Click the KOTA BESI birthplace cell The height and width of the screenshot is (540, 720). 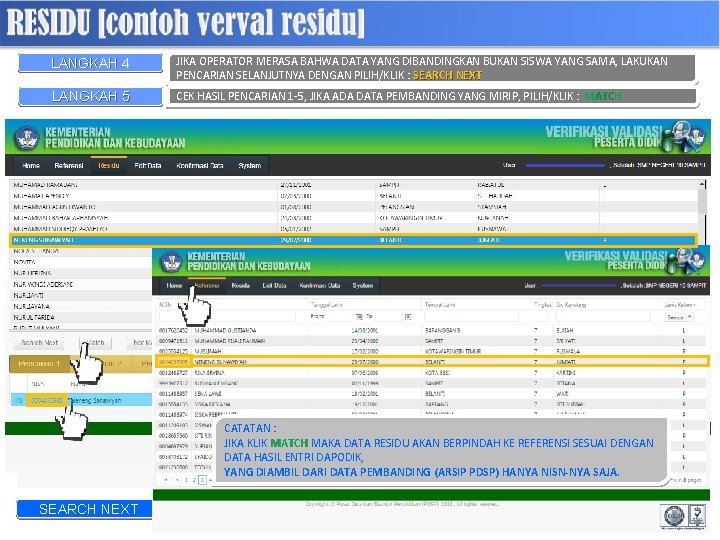pyautogui.click(x=436, y=372)
